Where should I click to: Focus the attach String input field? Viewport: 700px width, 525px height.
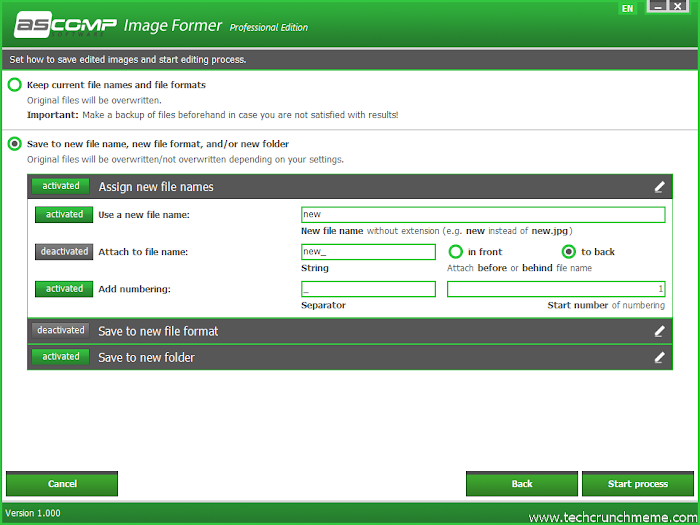pyautogui.click(x=368, y=252)
